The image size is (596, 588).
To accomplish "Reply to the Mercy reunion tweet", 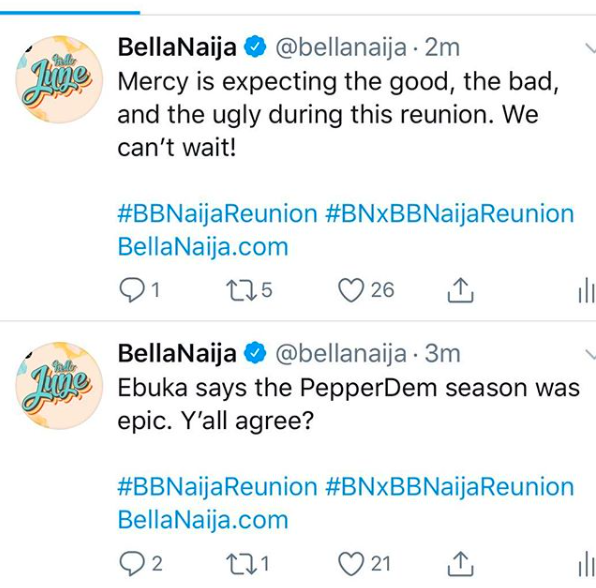I will tap(132, 290).
